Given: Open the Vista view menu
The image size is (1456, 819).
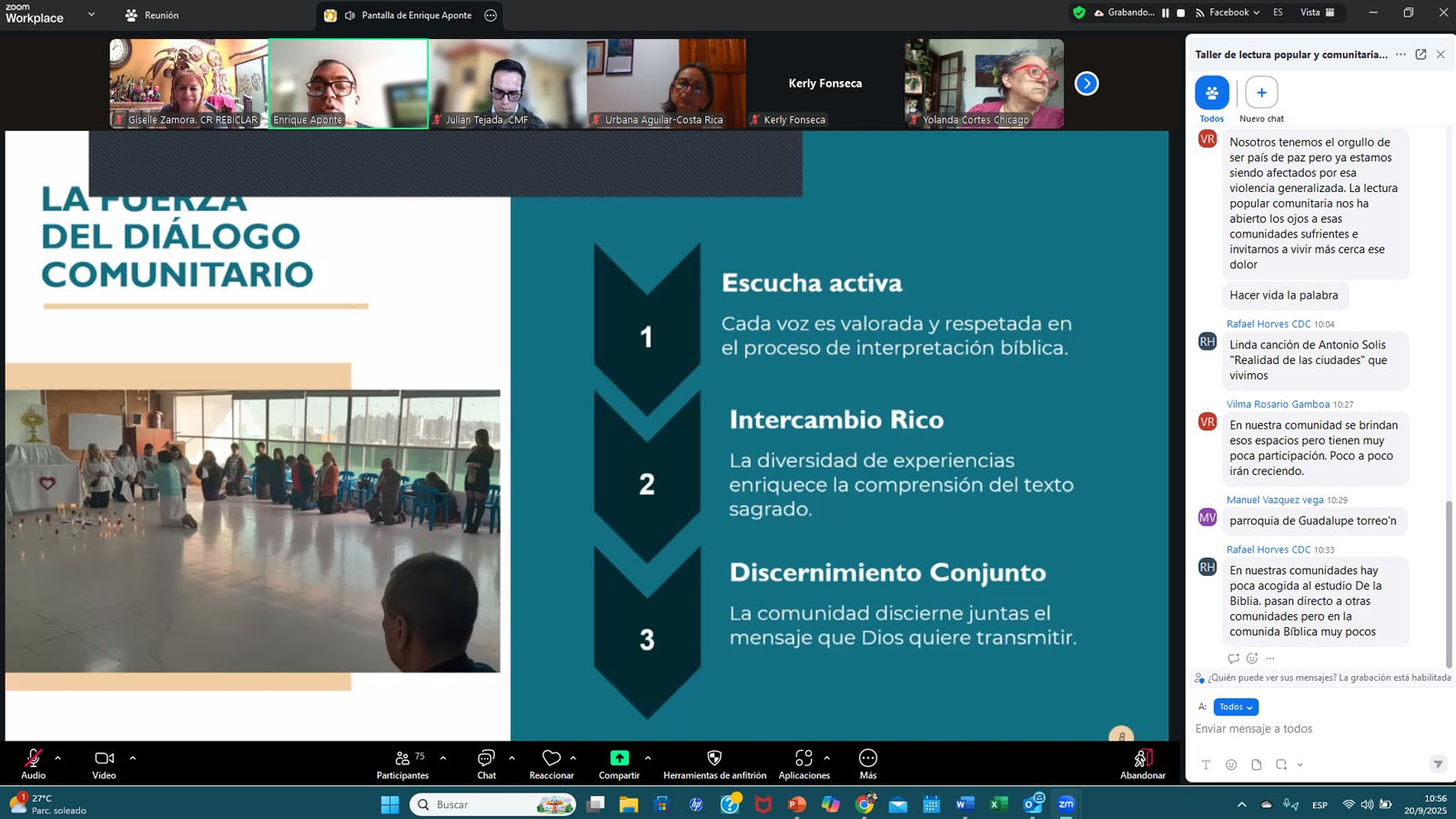Looking at the screenshot, I should click(1317, 13).
